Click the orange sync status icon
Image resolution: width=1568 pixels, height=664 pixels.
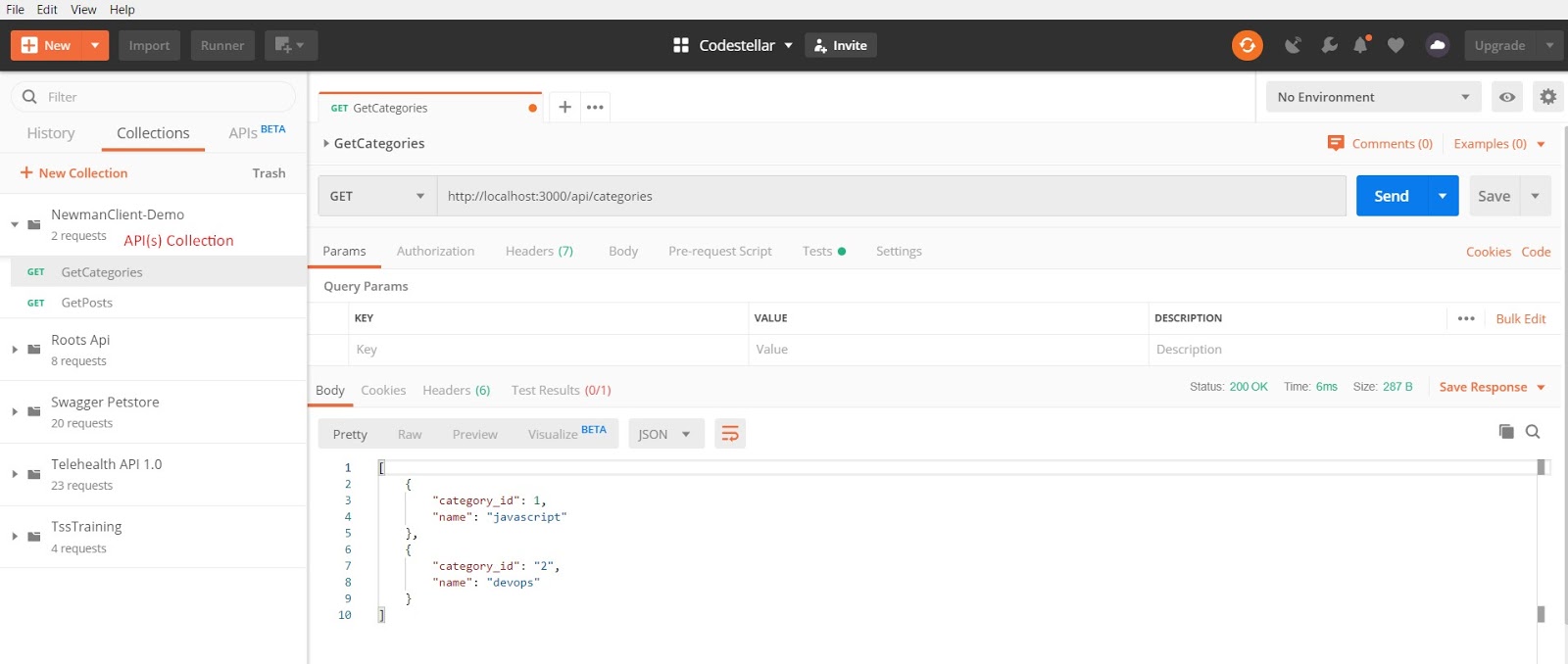point(1247,45)
